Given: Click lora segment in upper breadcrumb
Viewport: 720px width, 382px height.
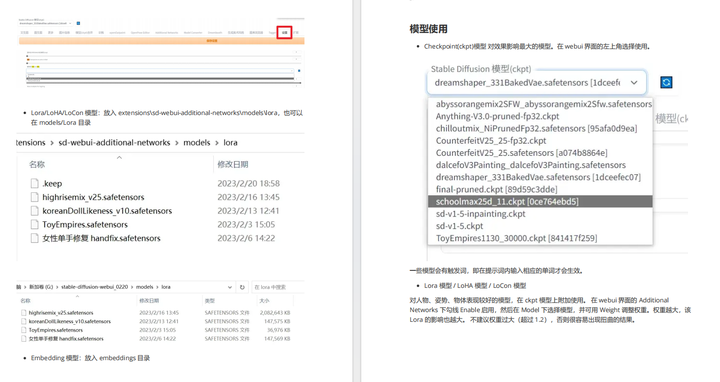Looking at the screenshot, I should [x=231, y=143].
